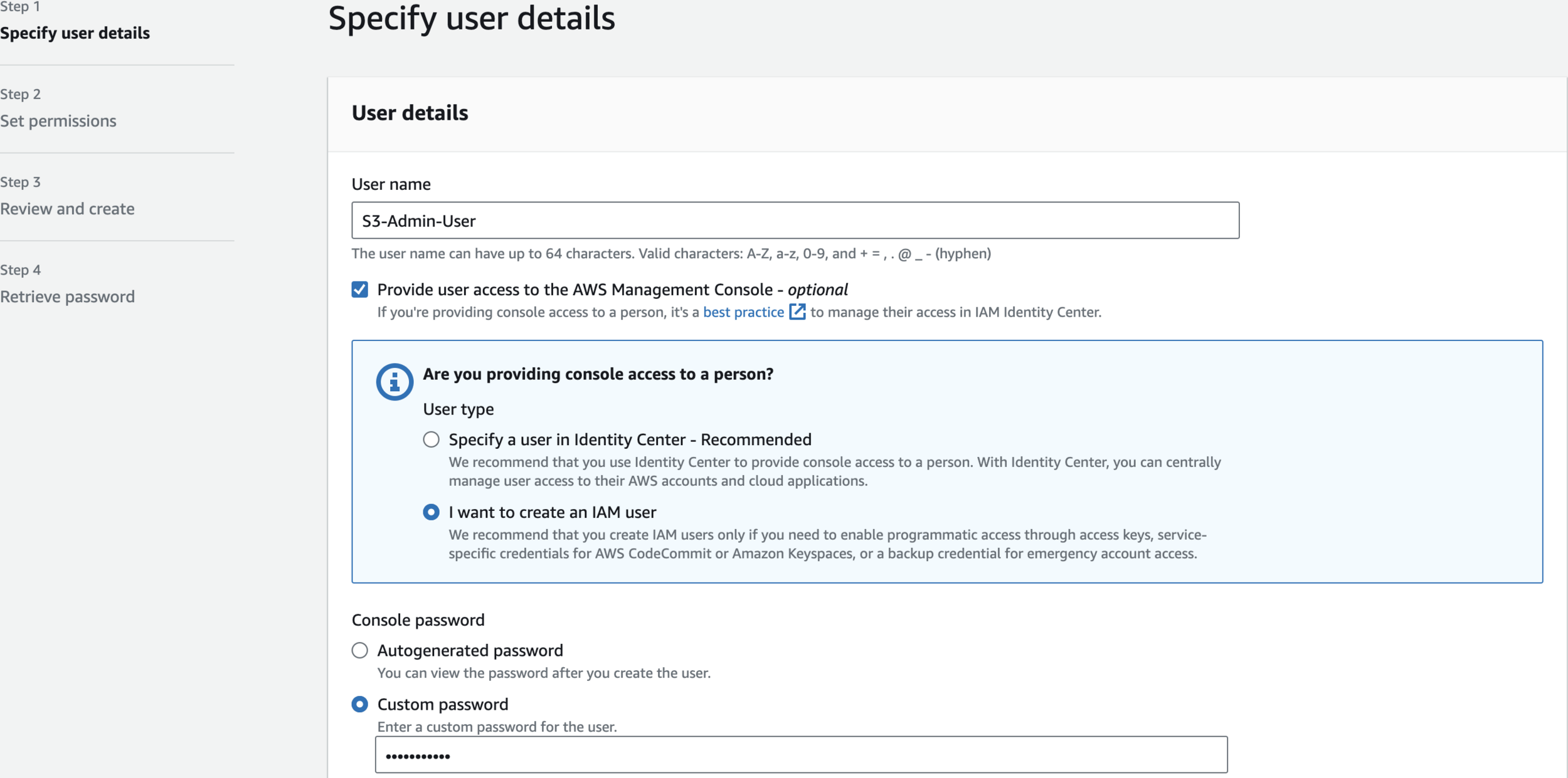Click external link icon beside best practice
This screenshot has height=778, width=1568.
pos(797,312)
